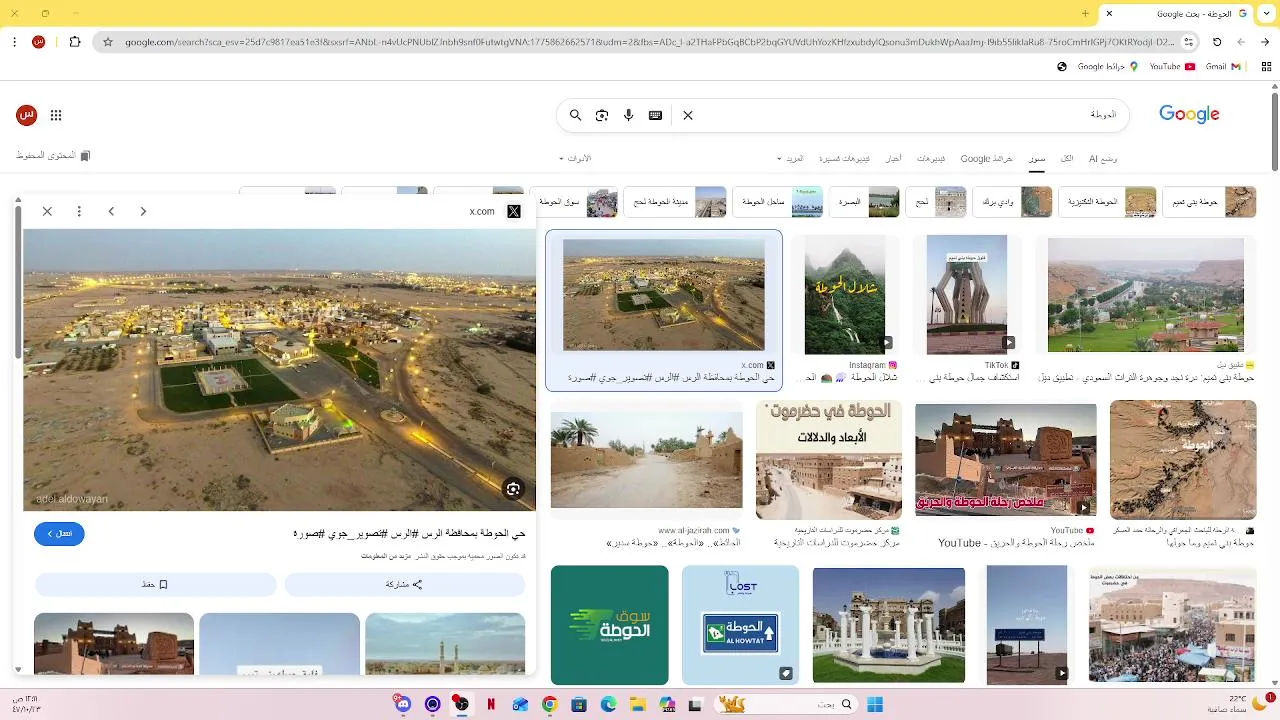The width and height of the screenshot is (1280, 720).
Task: Start voice search with microphone icon
Action: 629,115
